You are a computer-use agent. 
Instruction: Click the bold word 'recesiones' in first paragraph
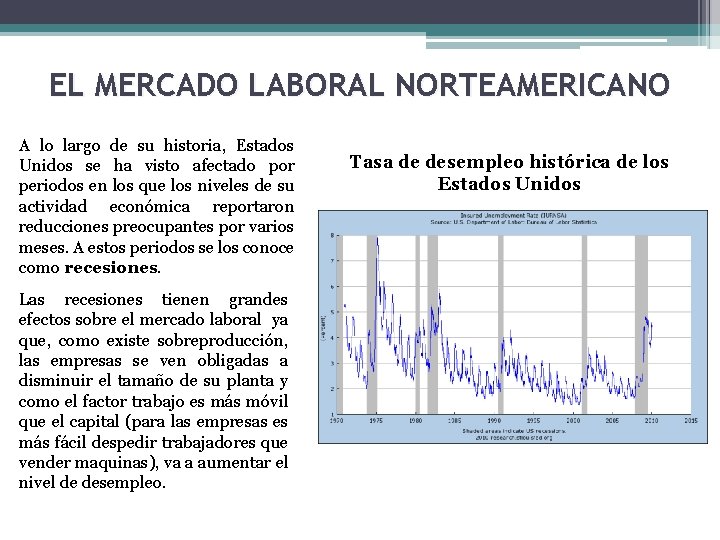111,268
